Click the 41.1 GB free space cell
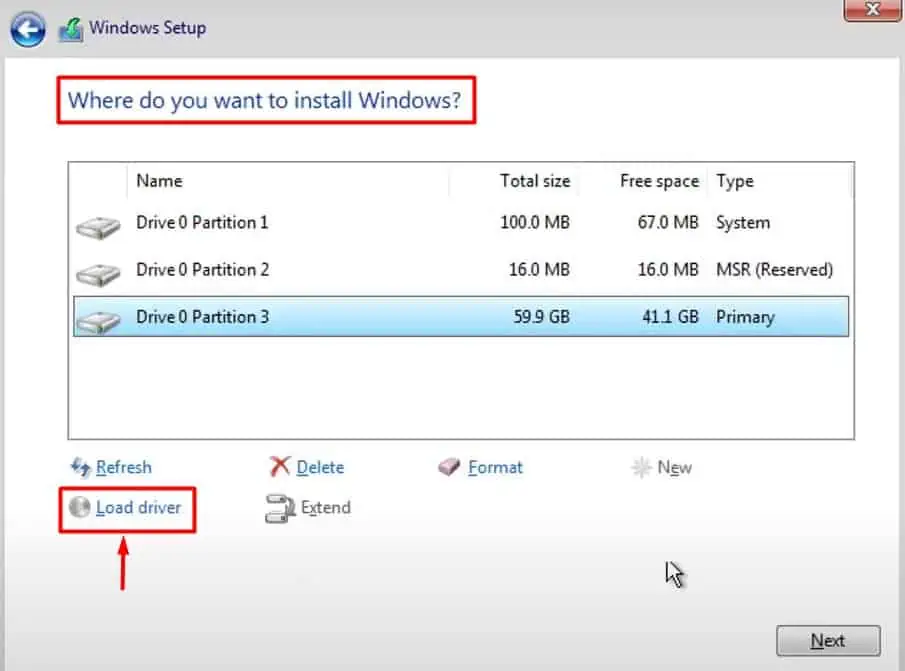 coord(670,317)
